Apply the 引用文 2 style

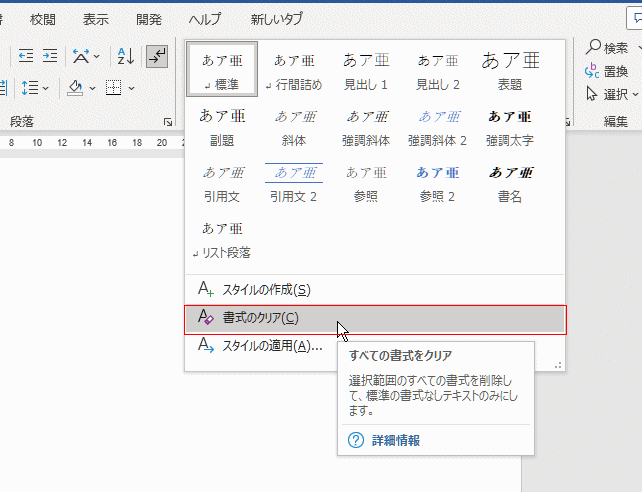tap(294, 183)
